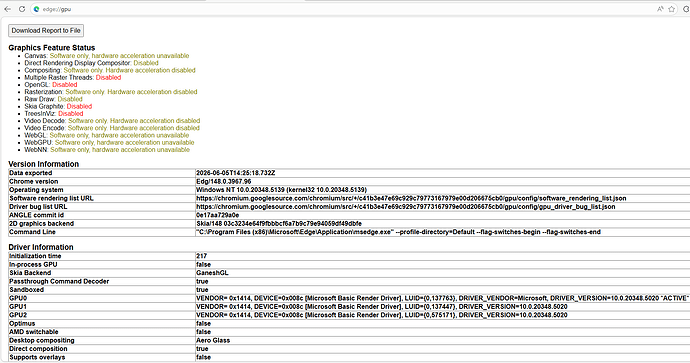Click the Command Line msedge.exe value
Screen dimensions: 690x363
398,232
